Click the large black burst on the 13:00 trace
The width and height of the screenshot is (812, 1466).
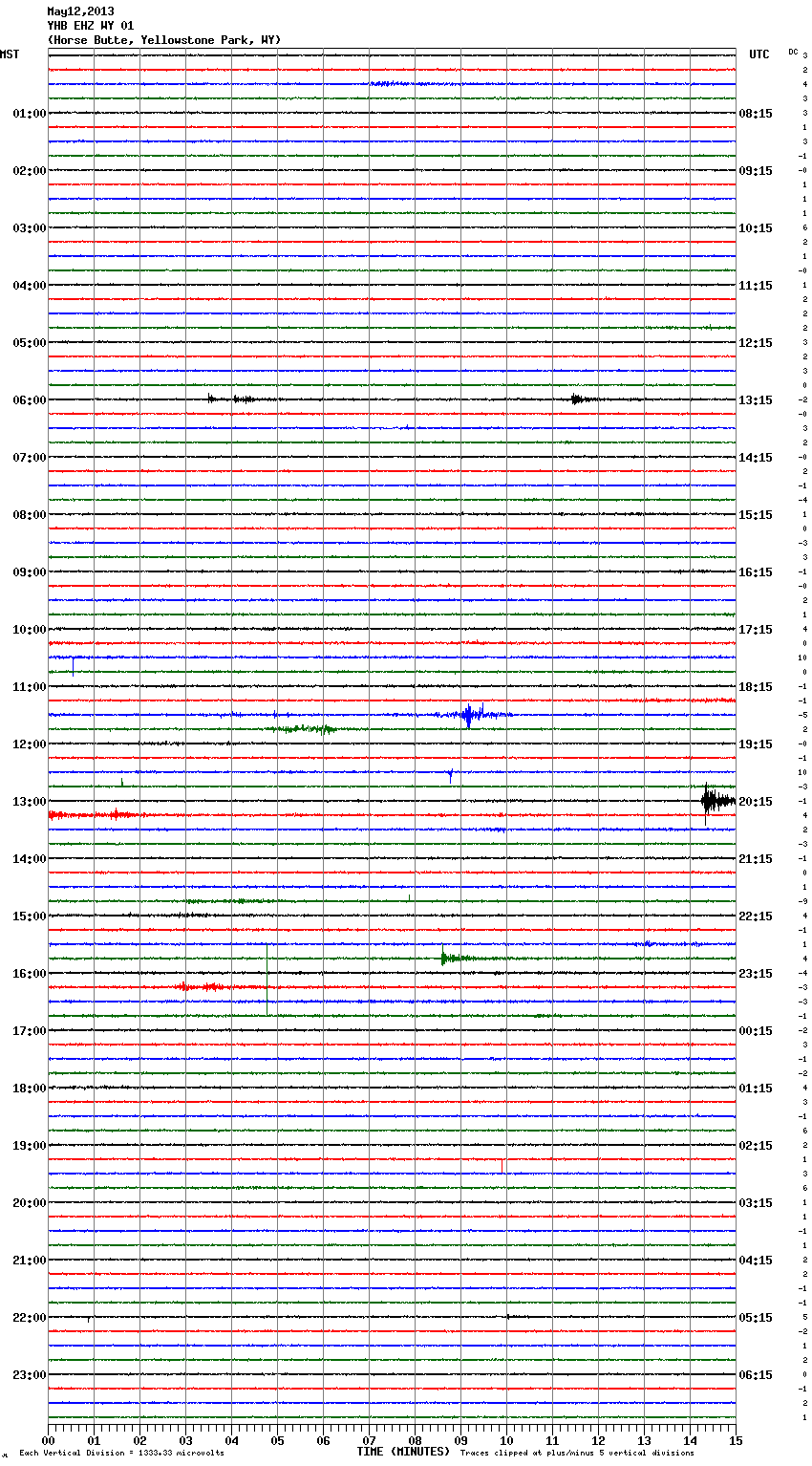click(716, 802)
